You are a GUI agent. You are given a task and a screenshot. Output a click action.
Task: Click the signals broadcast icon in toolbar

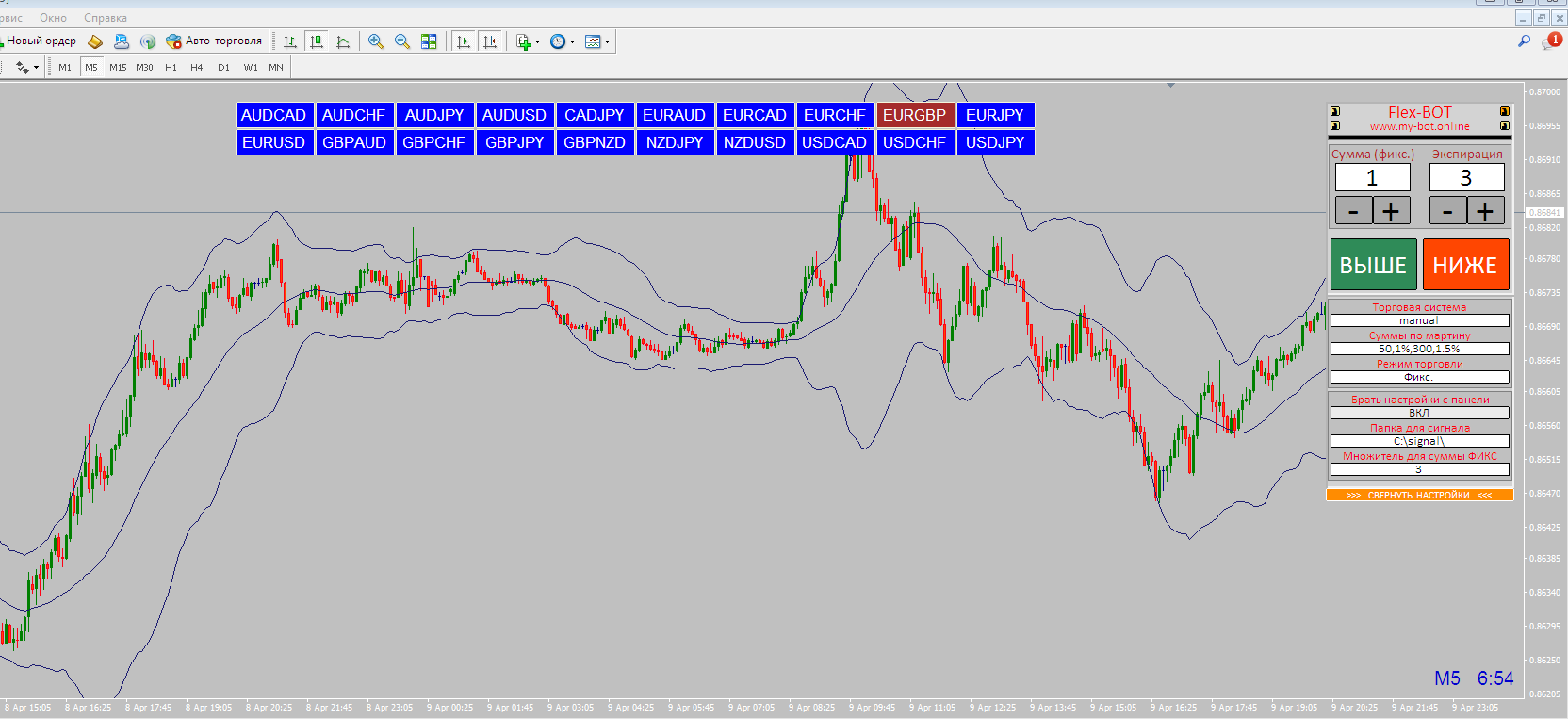click(148, 41)
